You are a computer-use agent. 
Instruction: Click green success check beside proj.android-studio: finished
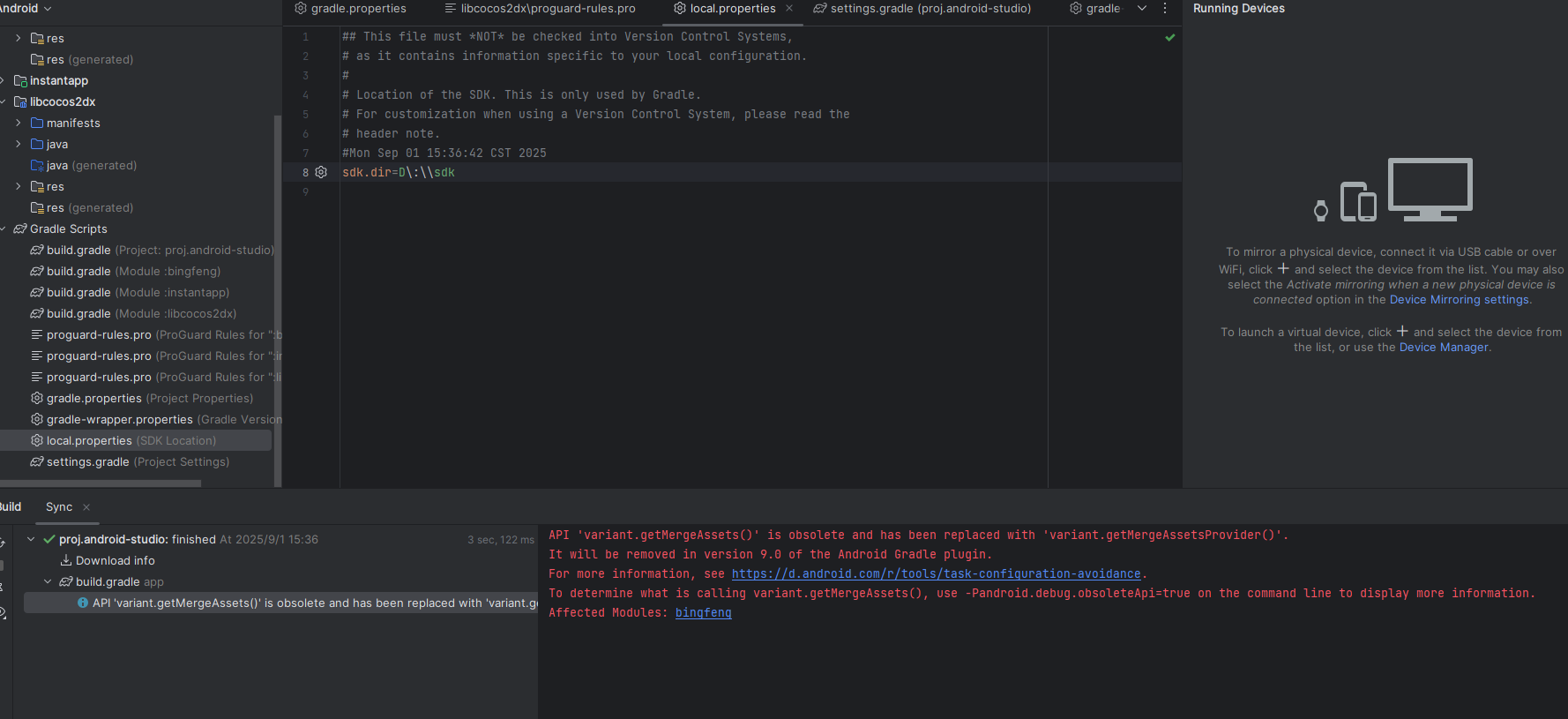pyautogui.click(x=49, y=539)
